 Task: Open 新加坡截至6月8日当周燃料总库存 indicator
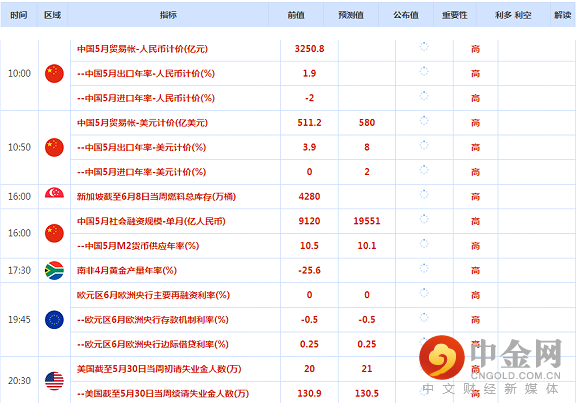[x=156, y=197]
